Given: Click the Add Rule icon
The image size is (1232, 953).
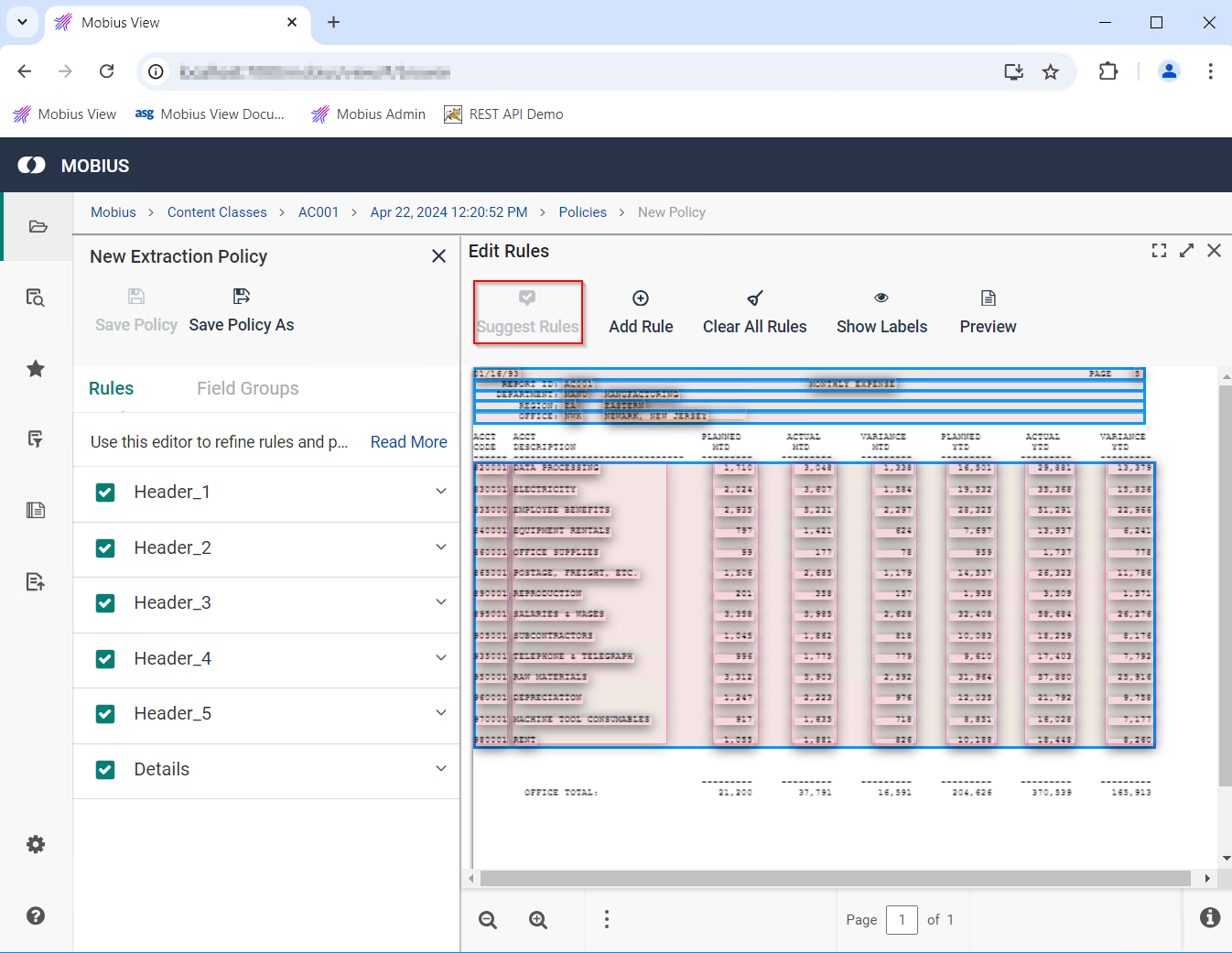Looking at the screenshot, I should click(641, 298).
